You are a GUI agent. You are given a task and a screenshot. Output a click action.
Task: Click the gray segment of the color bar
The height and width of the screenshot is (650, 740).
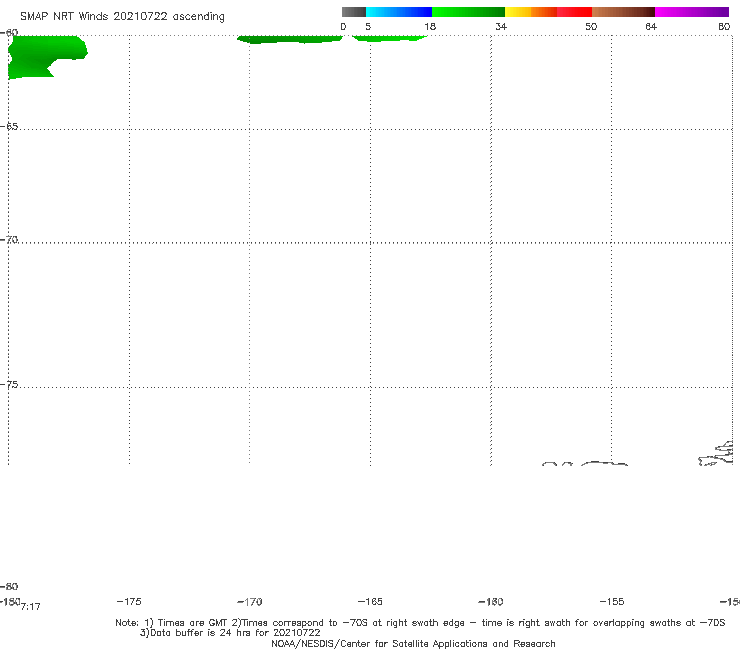tap(354, 12)
